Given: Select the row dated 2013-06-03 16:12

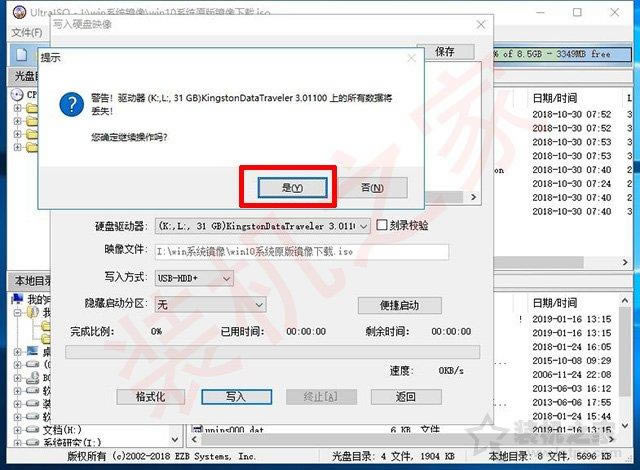Looking at the screenshot, I should (571, 388).
